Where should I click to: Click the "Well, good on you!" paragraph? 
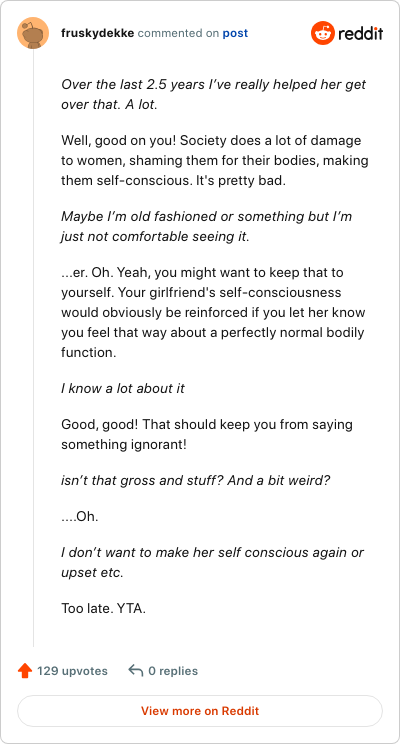214,160
